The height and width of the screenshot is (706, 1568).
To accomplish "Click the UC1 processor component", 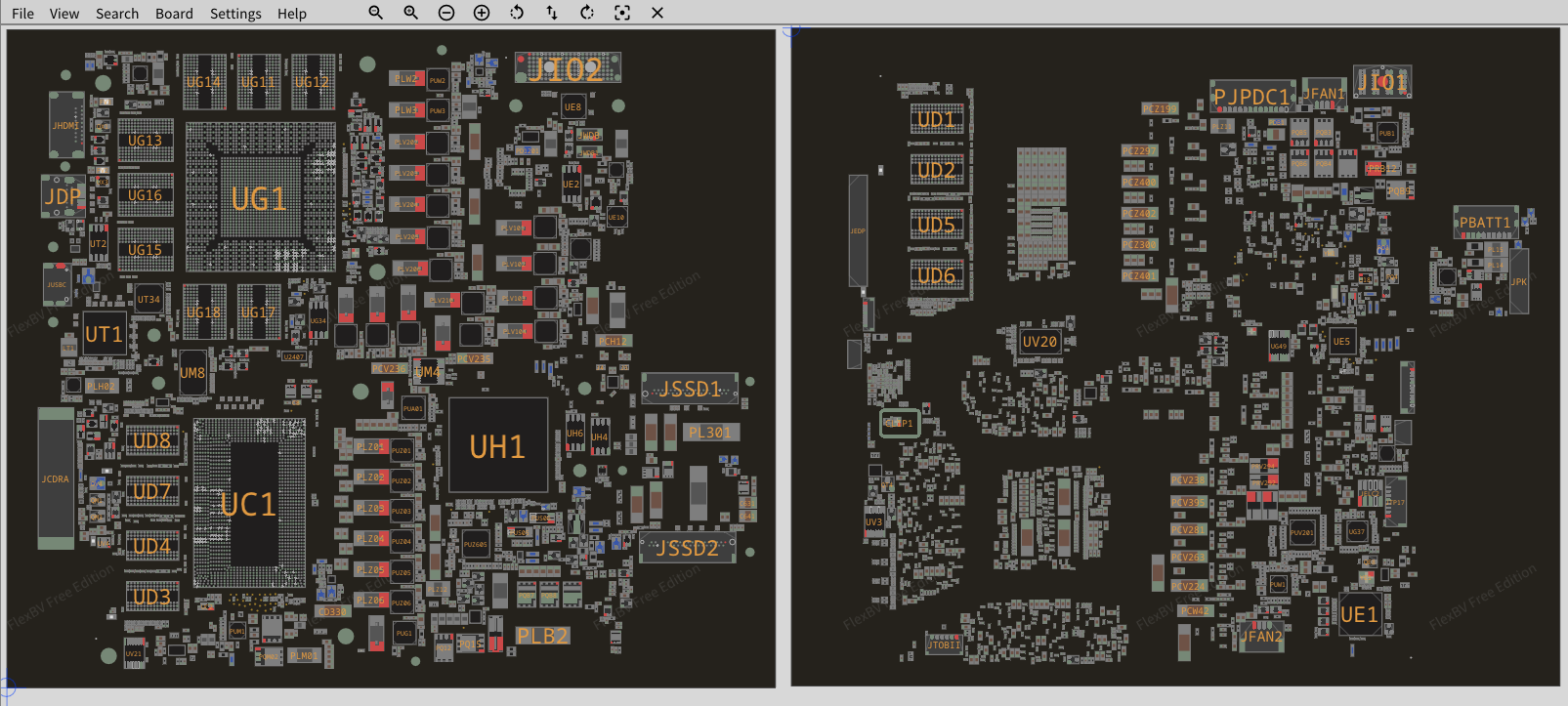I will pyautogui.click(x=249, y=505).
